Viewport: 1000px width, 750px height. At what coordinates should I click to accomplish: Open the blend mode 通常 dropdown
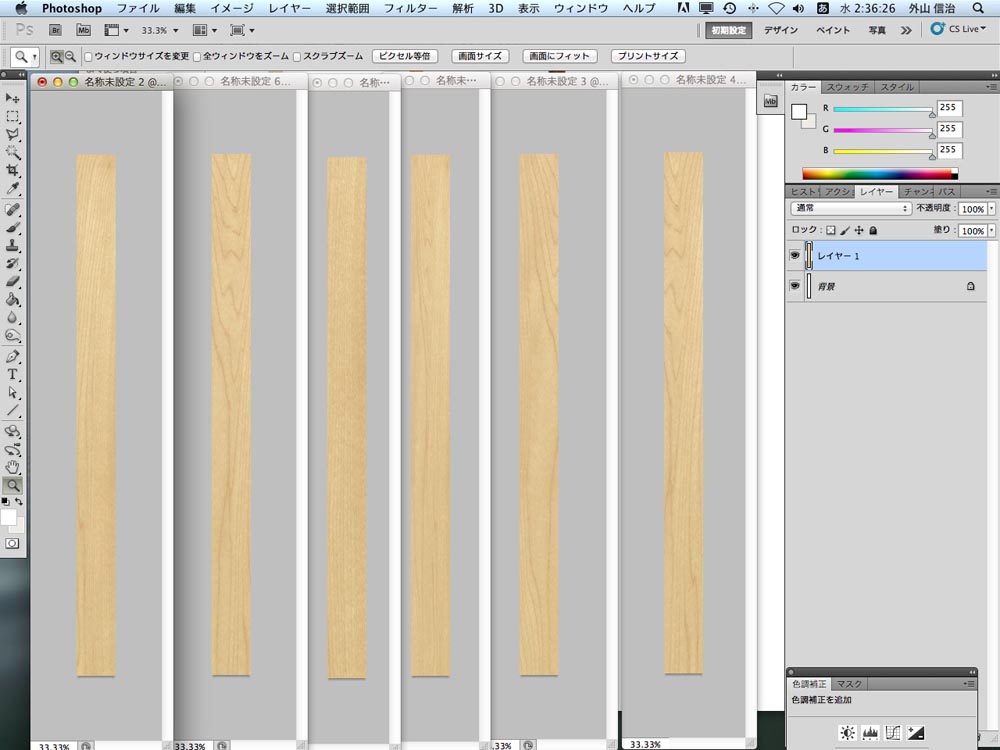[850, 209]
